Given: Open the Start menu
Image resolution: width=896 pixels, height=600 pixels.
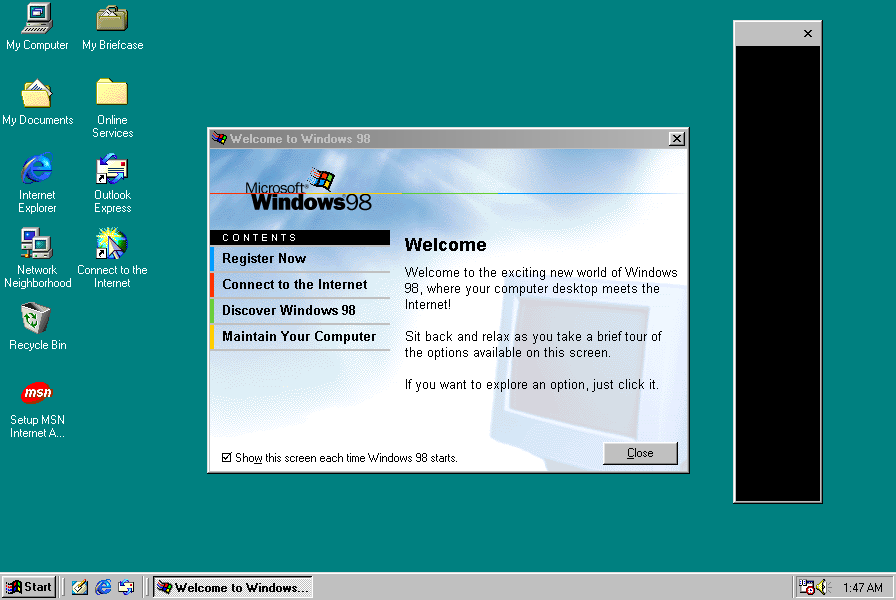Looking at the screenshot, I should click(29, 587).
